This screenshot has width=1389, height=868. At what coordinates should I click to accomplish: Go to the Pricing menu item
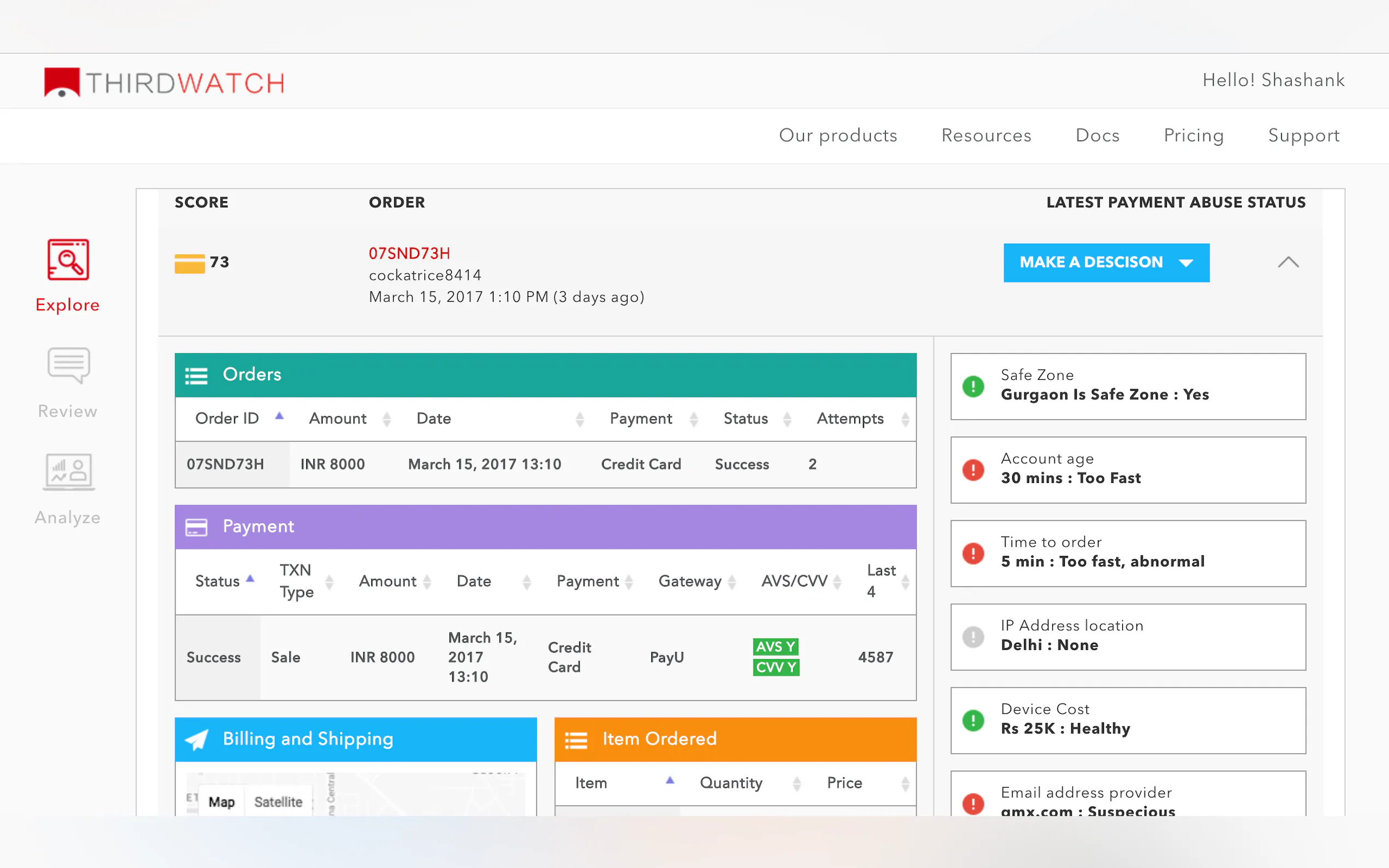1193,136
